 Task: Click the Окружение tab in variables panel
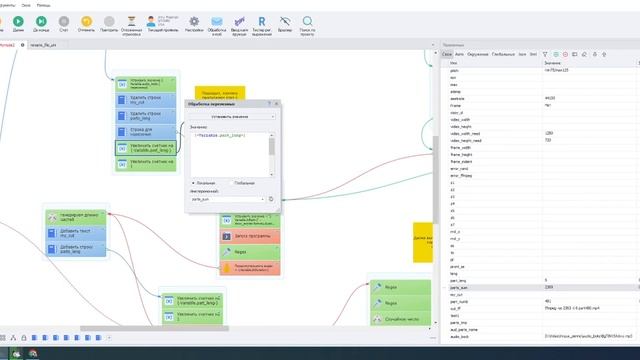(x=478, y=54)
